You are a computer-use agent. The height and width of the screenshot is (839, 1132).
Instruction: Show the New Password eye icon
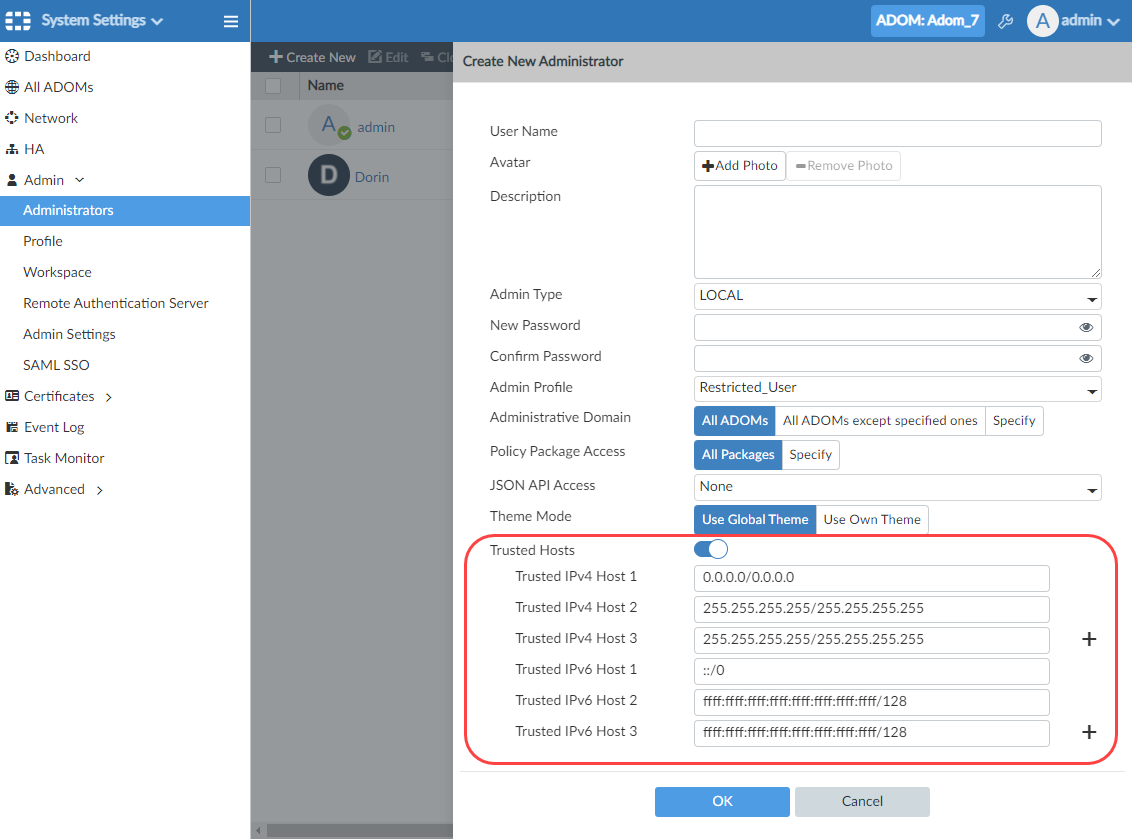1086,328
